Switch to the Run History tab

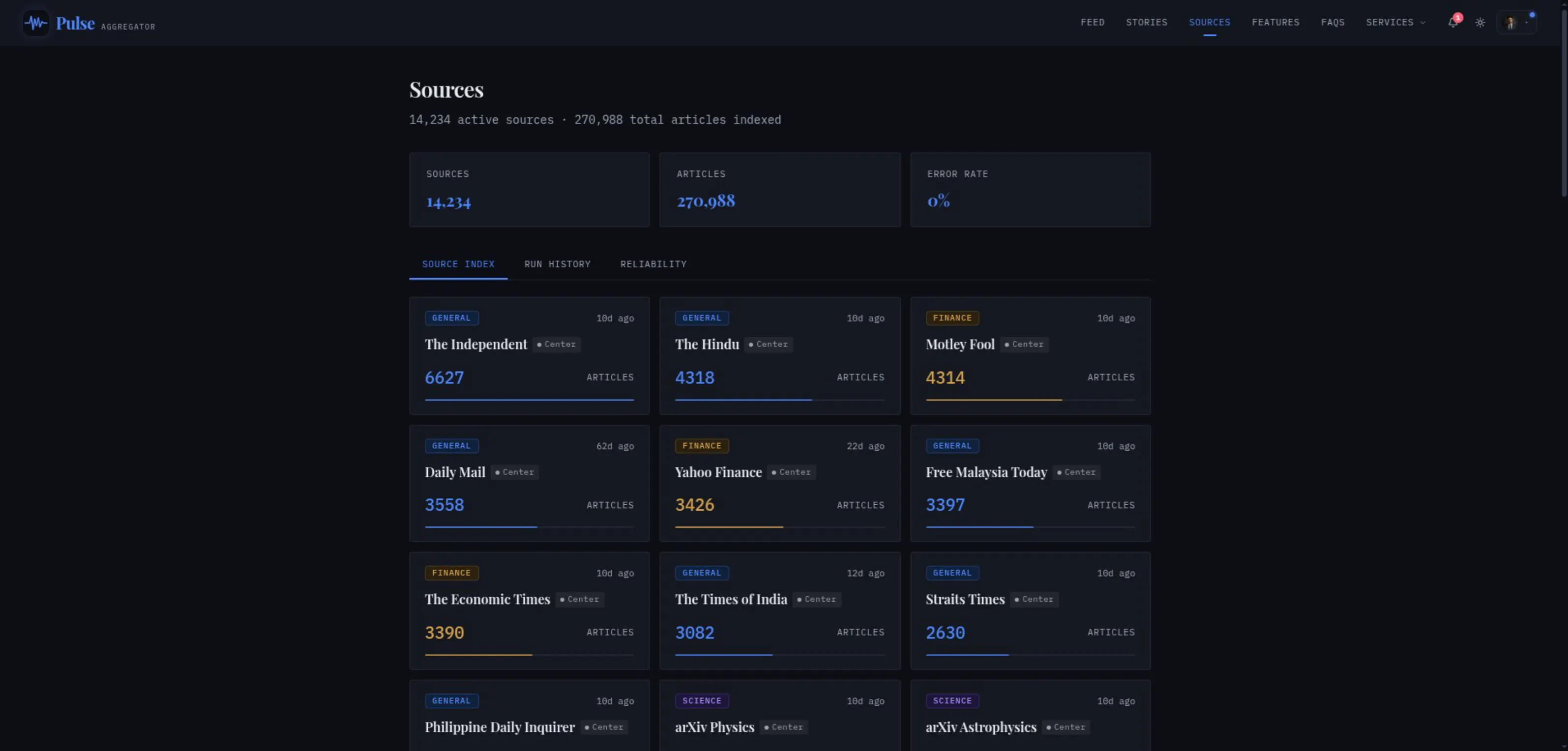click(x=557, y=264)
